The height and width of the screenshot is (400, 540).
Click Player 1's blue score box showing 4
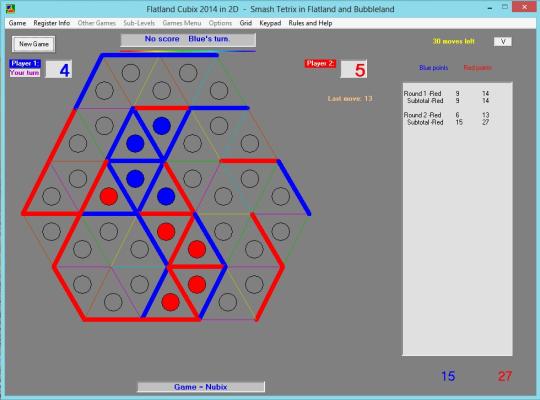click(x=59, y=70)
